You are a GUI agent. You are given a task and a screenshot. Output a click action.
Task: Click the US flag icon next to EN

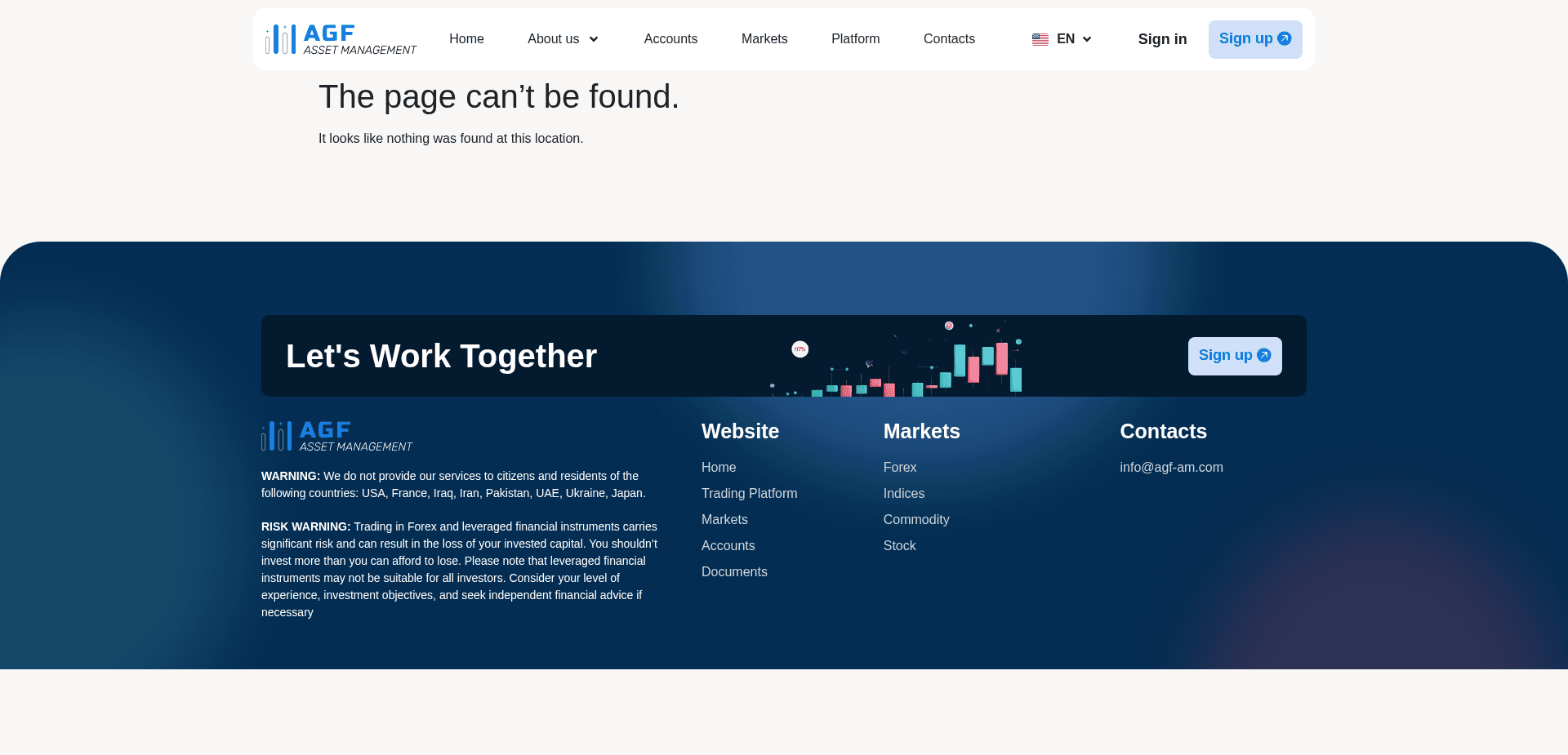(1040, 38)
